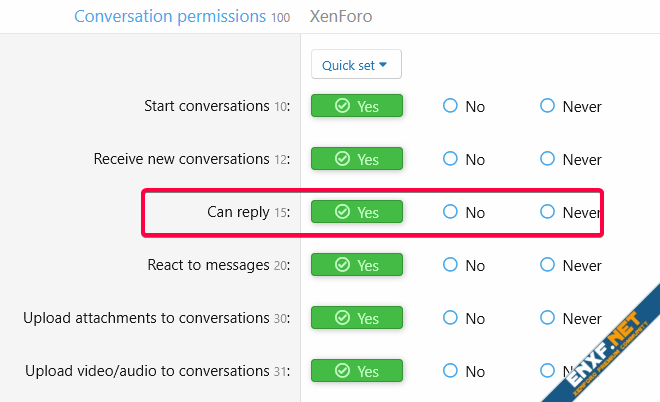Select Yes for Upload attachments to conversations
Screen dimensions: 660x402
coord(356,318)
